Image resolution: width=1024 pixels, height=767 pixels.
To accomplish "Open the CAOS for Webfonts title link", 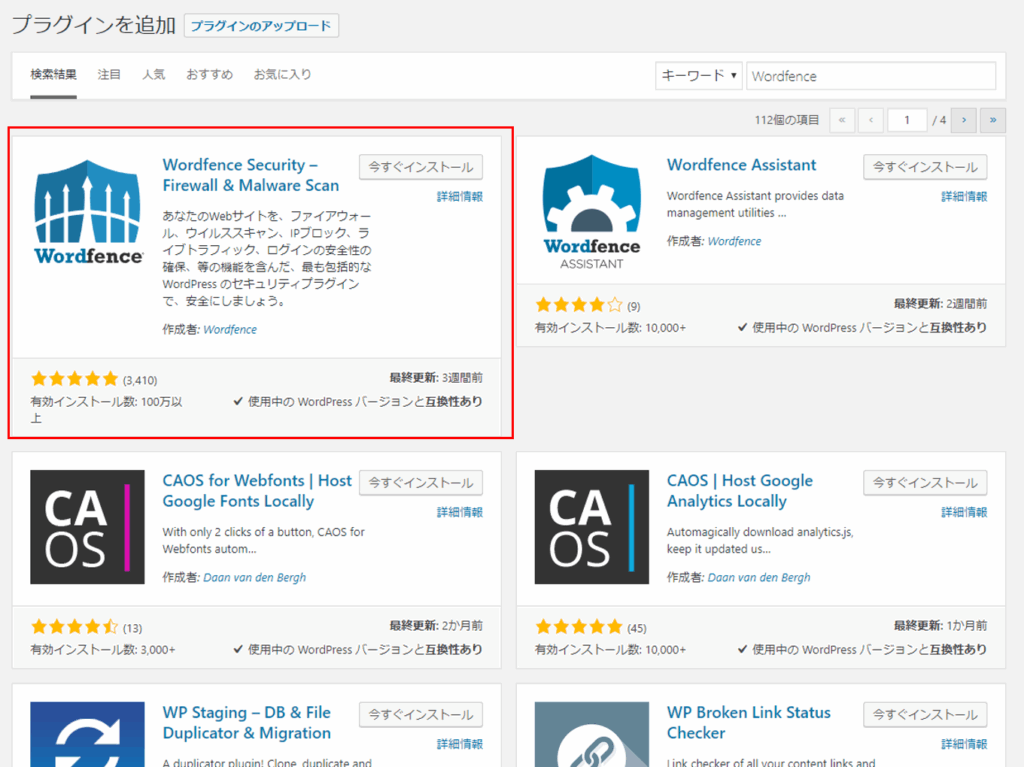I will point(257,491).
